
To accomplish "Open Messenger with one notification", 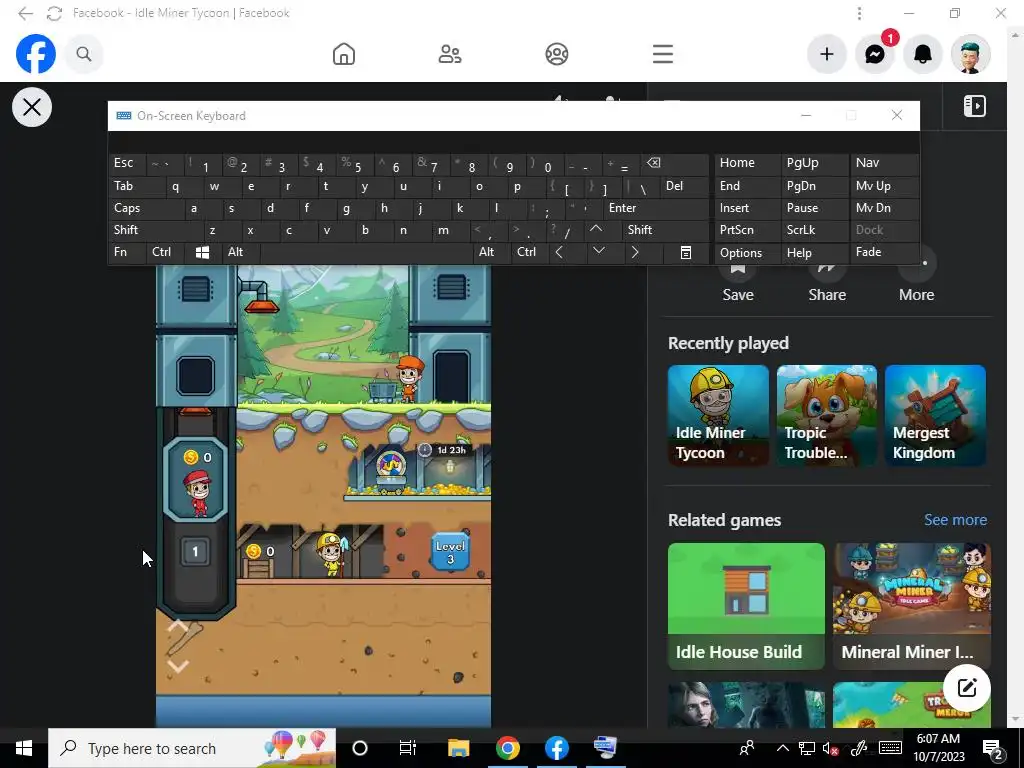I will click(875, 54).
